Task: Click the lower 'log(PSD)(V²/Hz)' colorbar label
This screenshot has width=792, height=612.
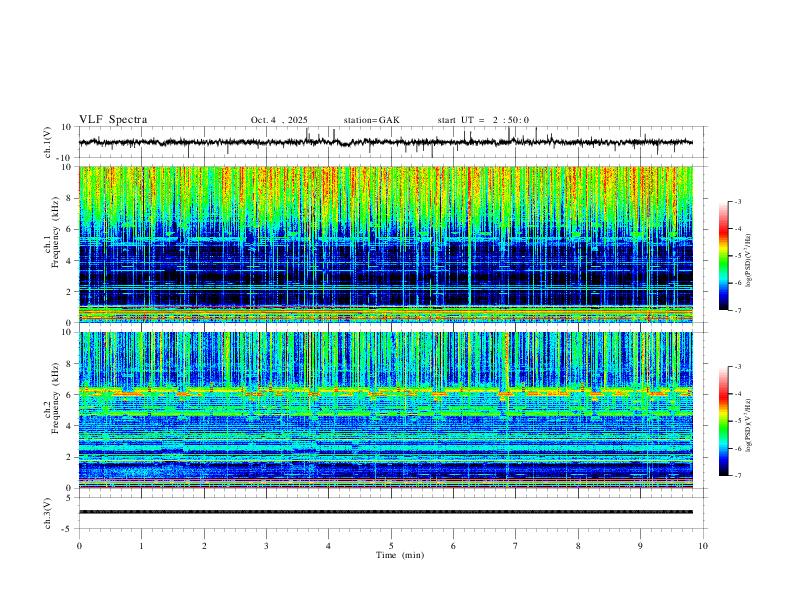Action: (748, 425)
